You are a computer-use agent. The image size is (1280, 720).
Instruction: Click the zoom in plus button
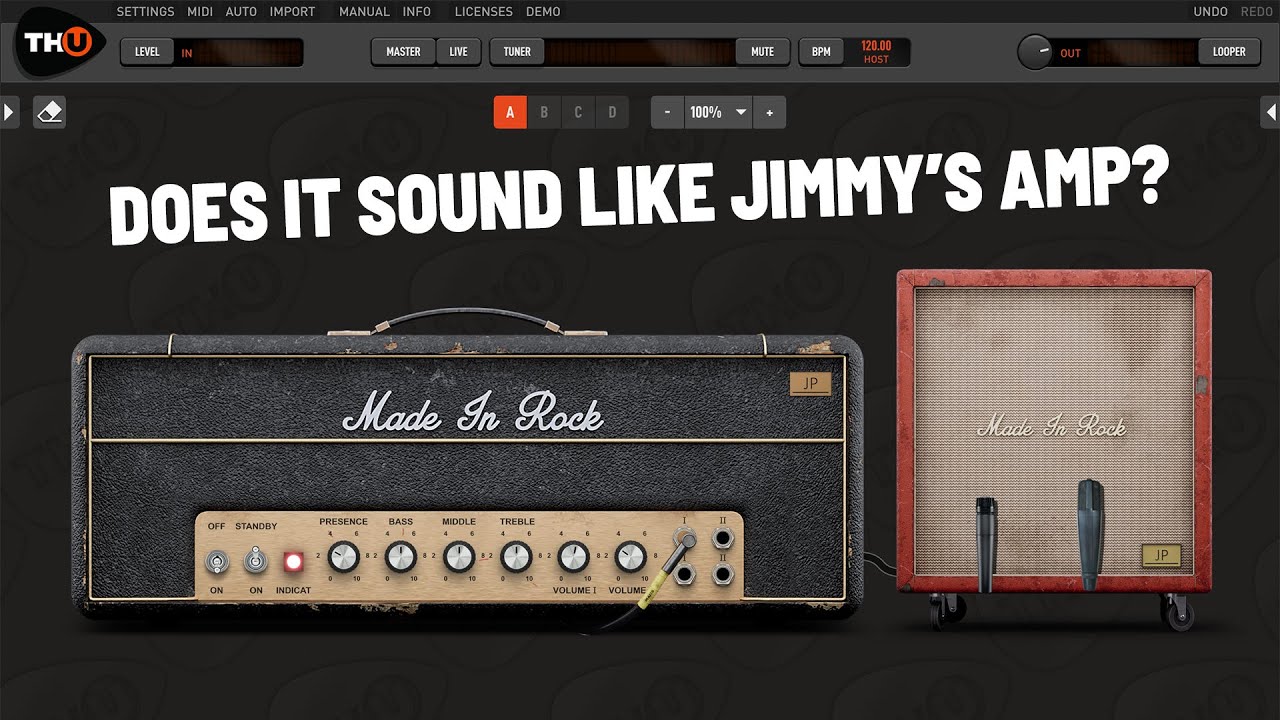click(x=769, y=112)
